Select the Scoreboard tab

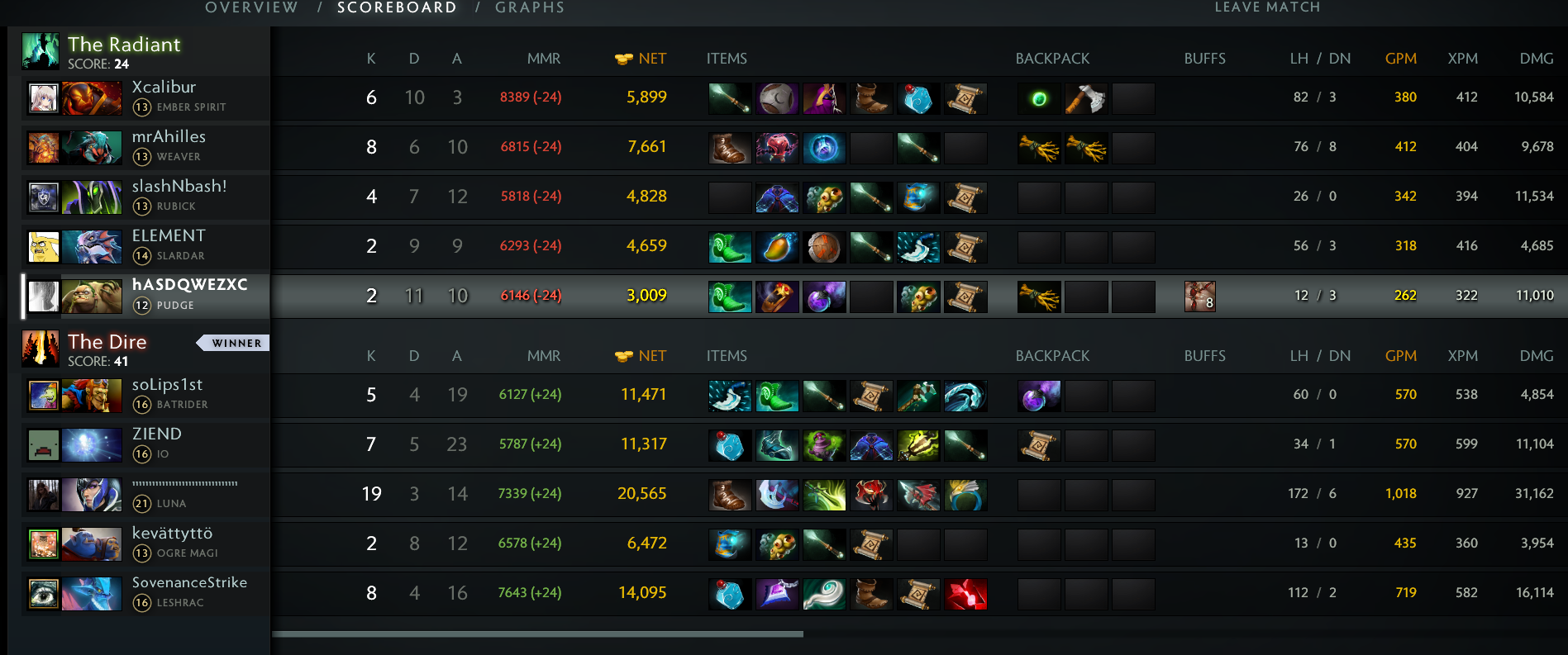pyautogui.click(x=397, y=7)
